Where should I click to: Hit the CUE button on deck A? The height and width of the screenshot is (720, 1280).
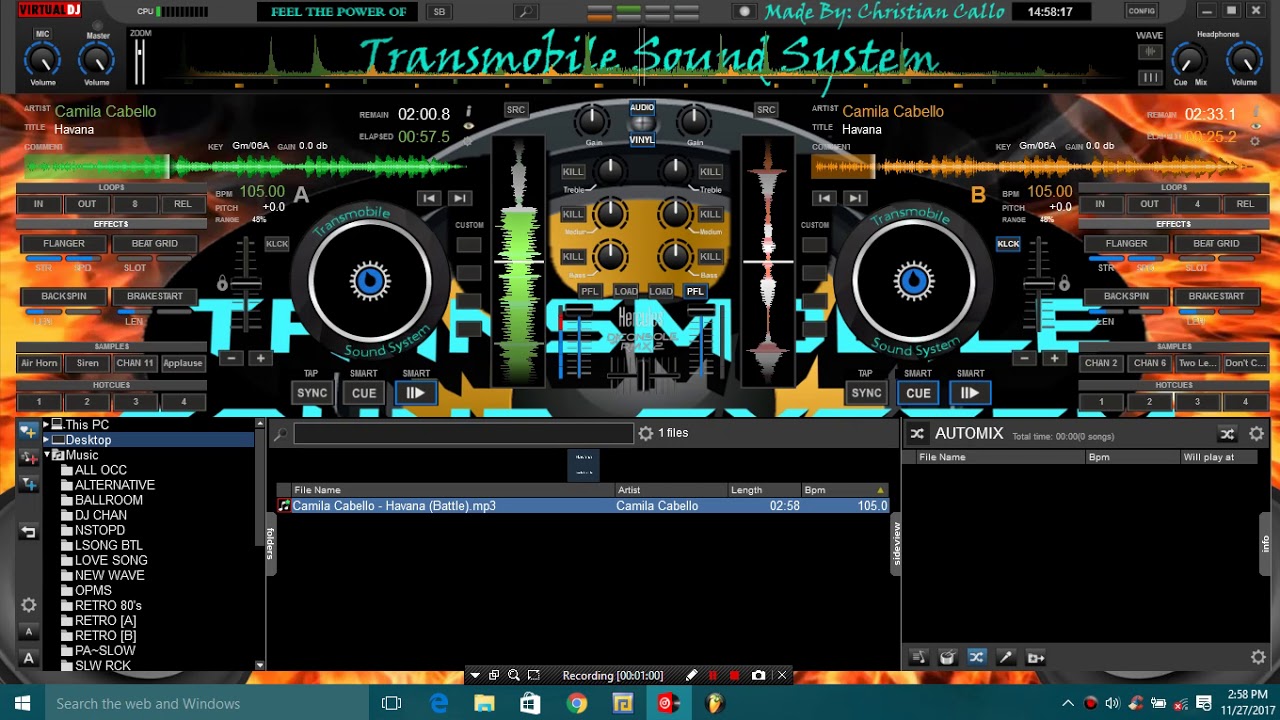tap(364, 393)
